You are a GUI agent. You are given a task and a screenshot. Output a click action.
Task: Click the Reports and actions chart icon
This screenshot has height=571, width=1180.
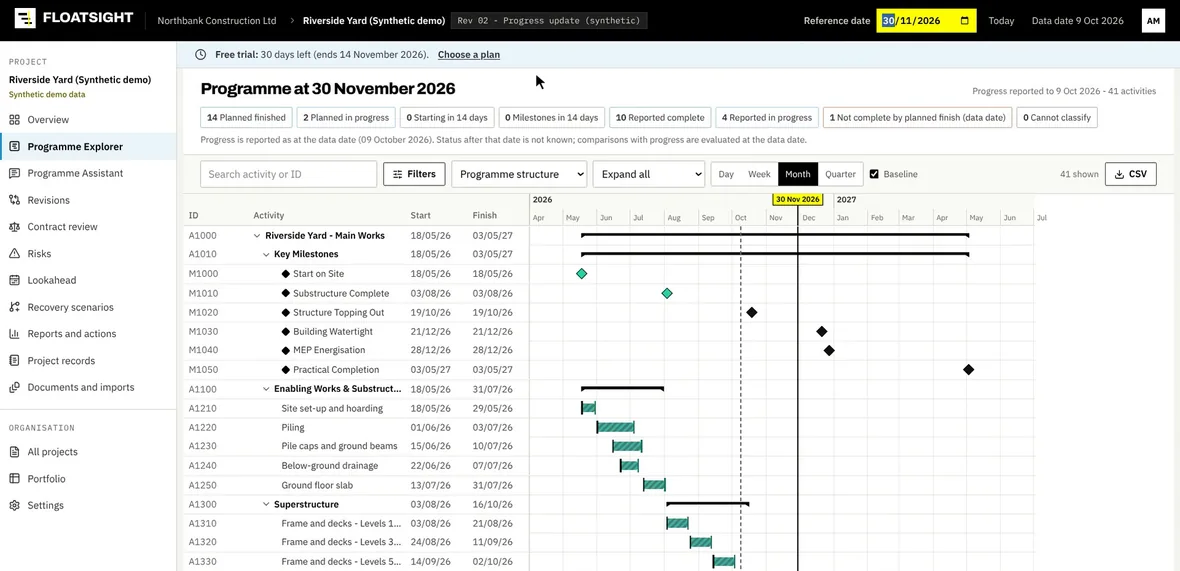coord(14,333)
